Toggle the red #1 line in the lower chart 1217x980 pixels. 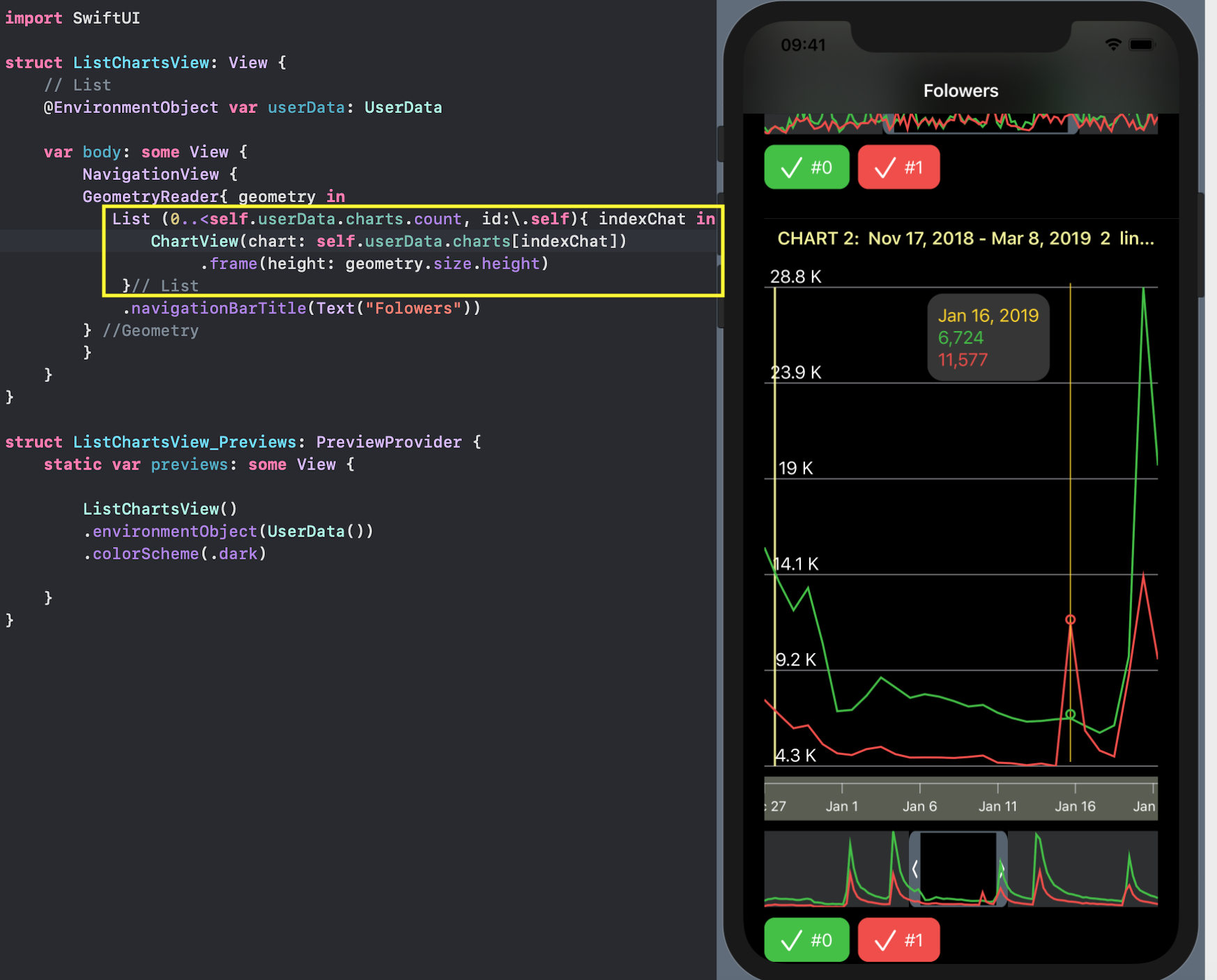898,940
